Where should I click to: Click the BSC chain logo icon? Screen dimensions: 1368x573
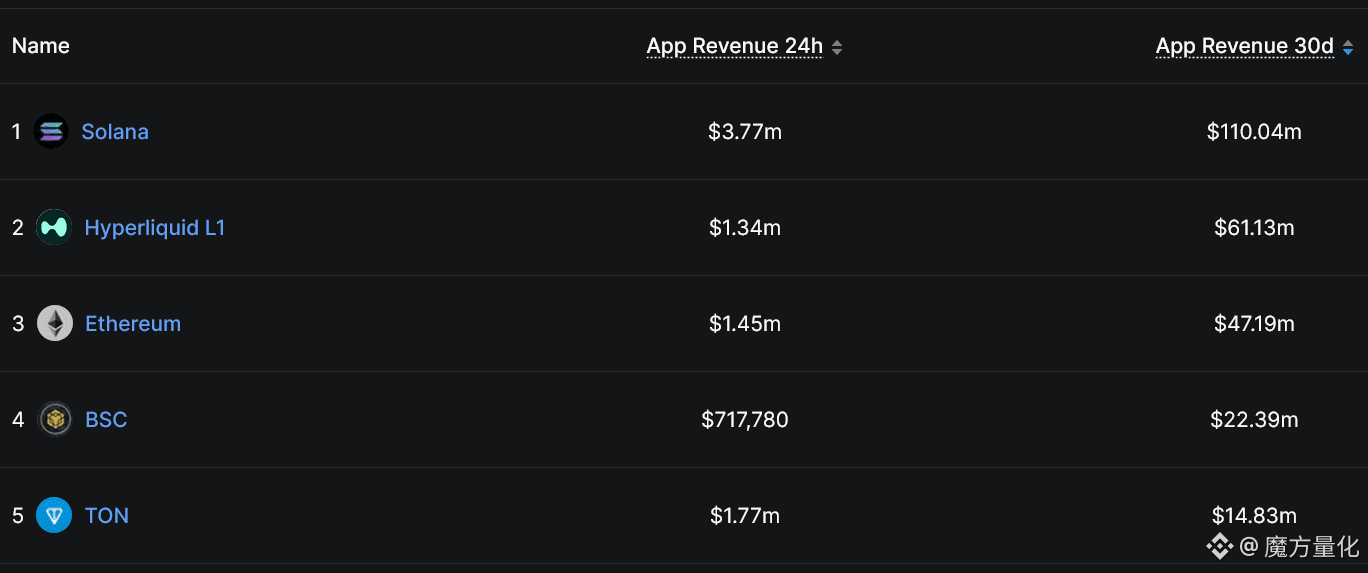55,419
